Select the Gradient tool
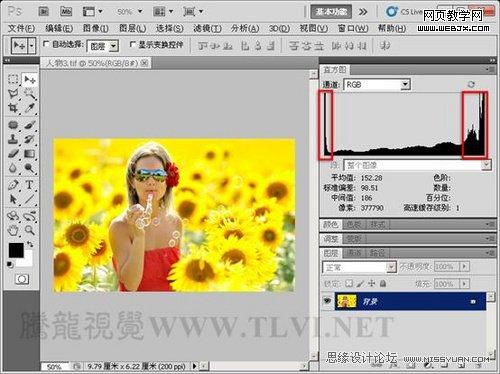This screenshot has height=374, width=500. [30, 153]
